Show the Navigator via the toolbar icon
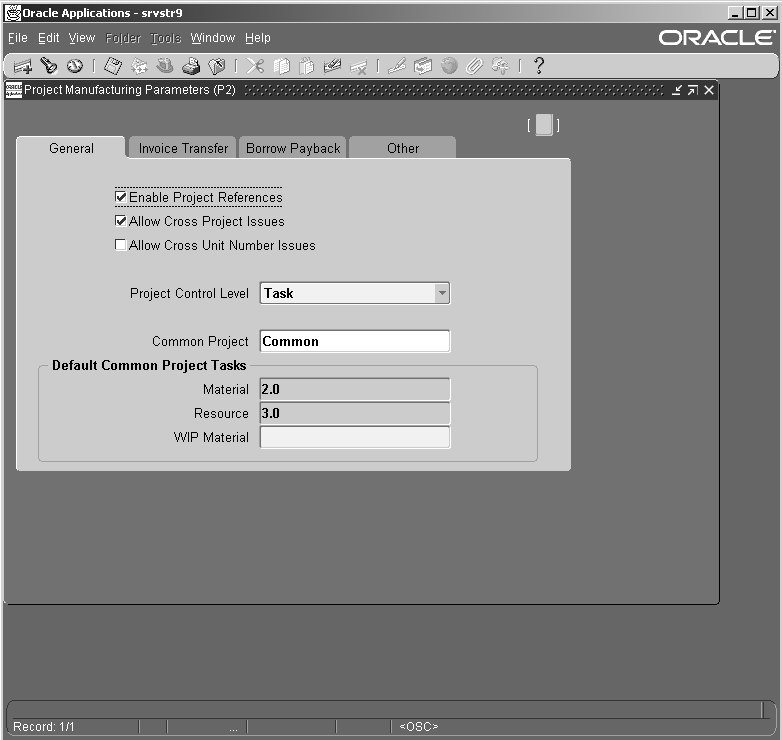Viewport: 782px width, 740px height. [x=75, y=66]
